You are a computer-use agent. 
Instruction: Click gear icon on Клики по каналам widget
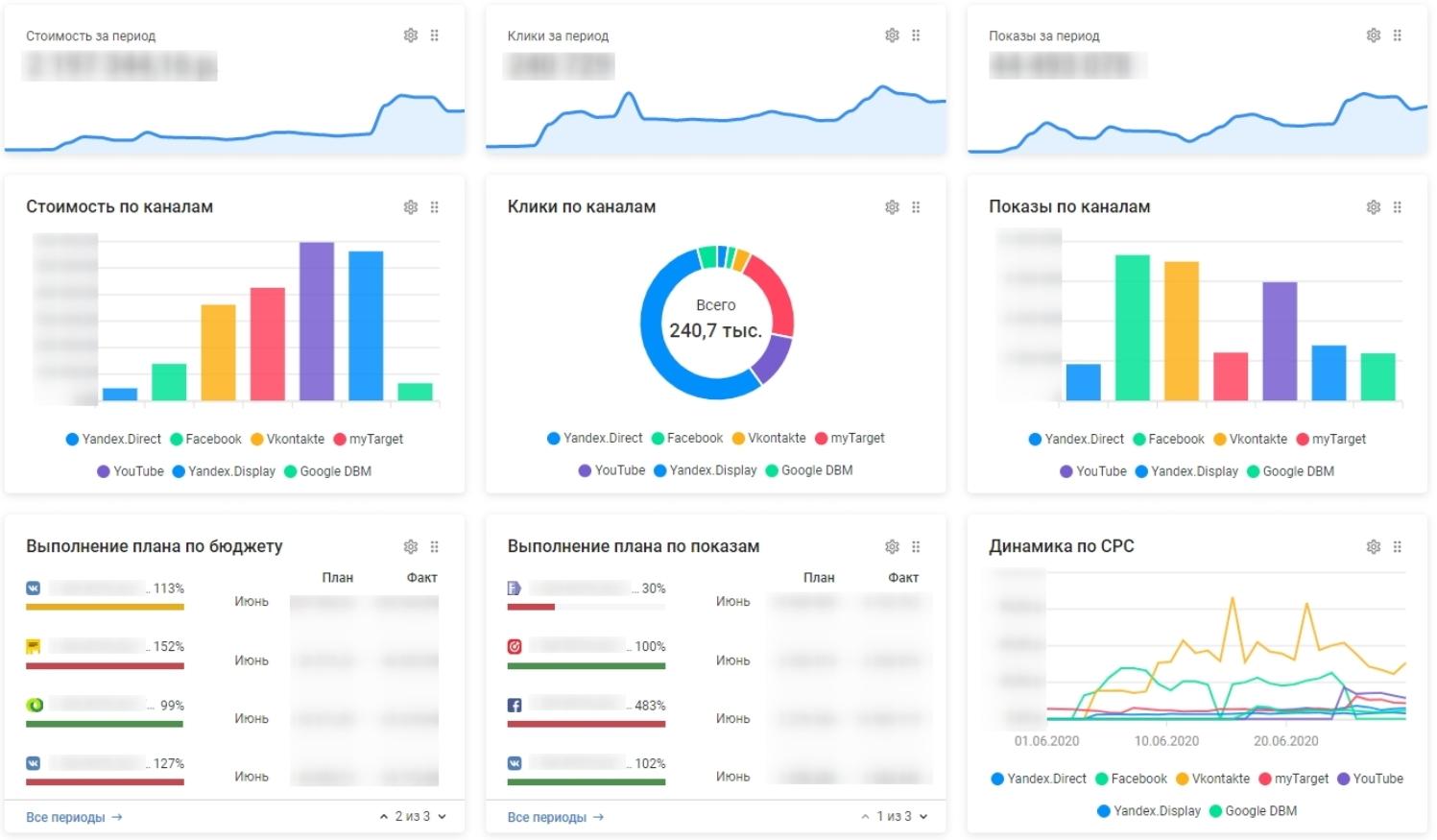tap(892, 206)
